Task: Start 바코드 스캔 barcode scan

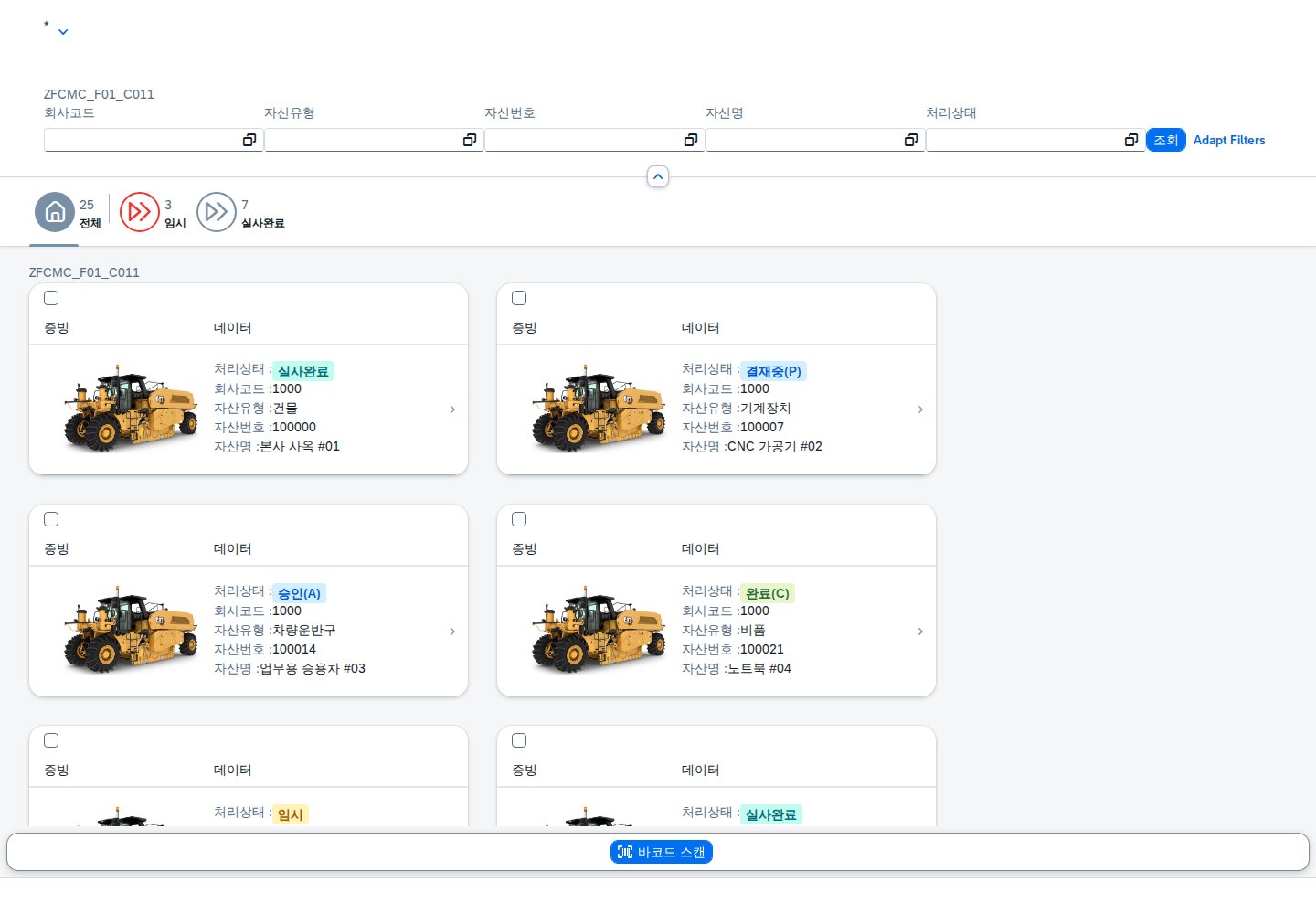Action: (x=662, y=852)
